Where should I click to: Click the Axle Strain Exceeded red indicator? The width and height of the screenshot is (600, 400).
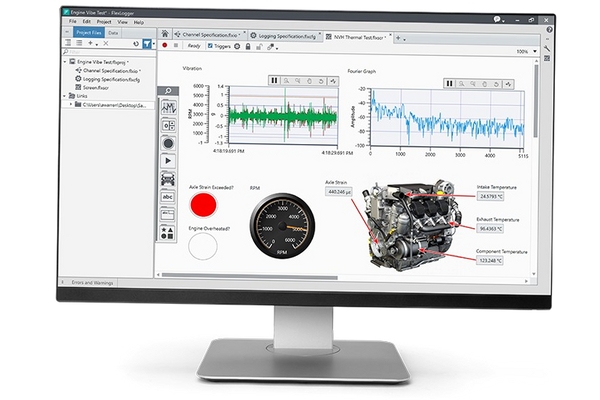pyautogui.click(x=203, y=204)
